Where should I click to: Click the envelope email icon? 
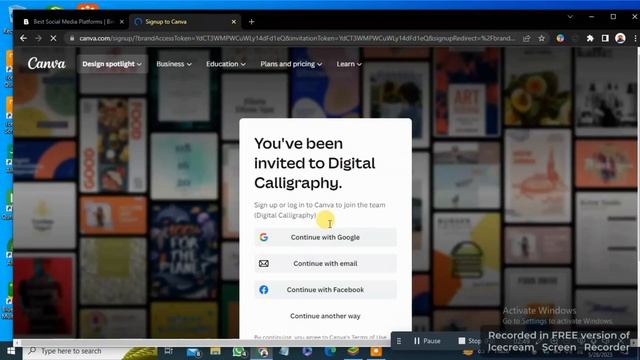coord(264,264)
